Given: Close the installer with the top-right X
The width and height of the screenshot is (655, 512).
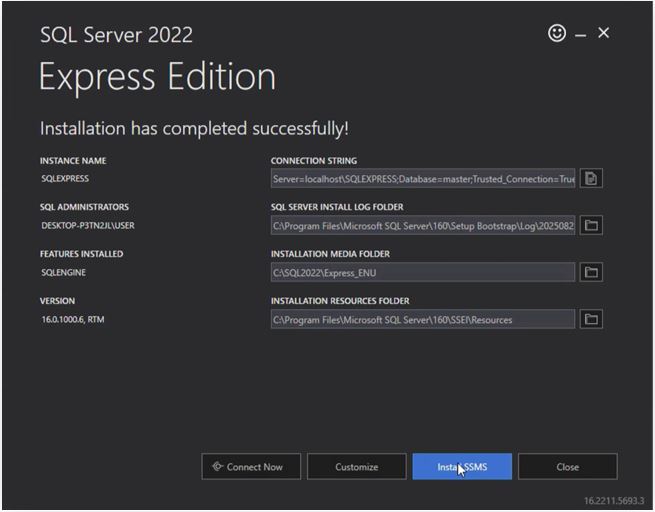Looking at the screenshot, I should [x=603, y=33].
